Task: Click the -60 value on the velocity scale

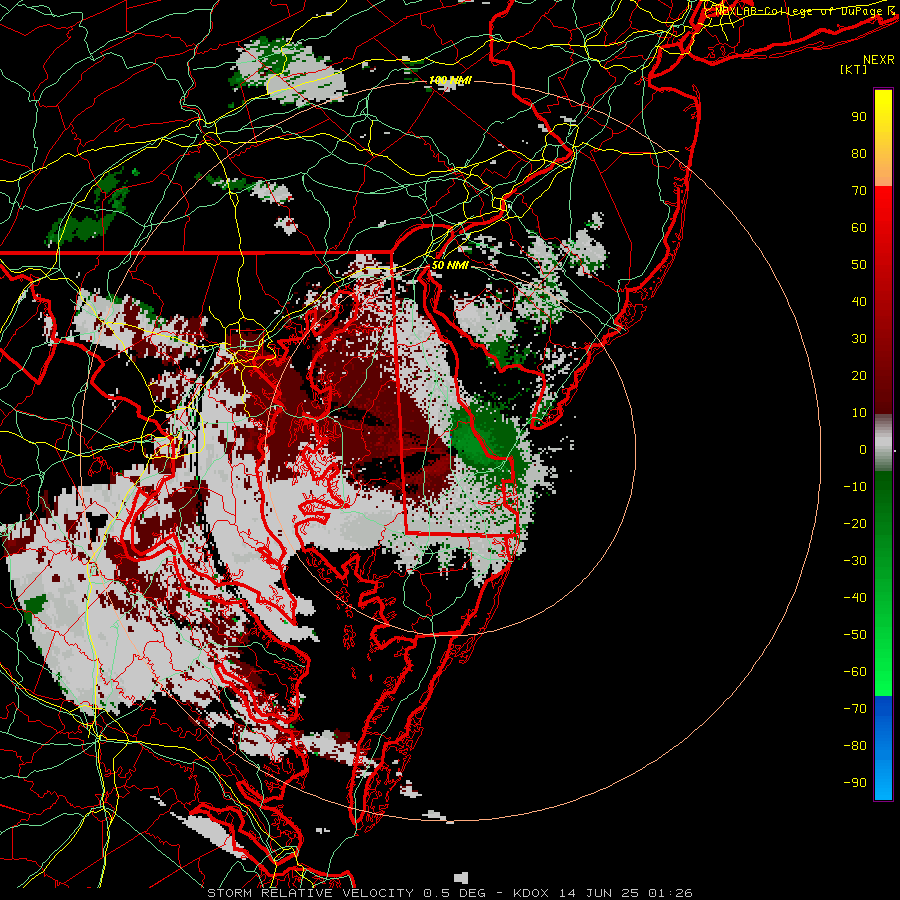Action: [x=855, y=672]
